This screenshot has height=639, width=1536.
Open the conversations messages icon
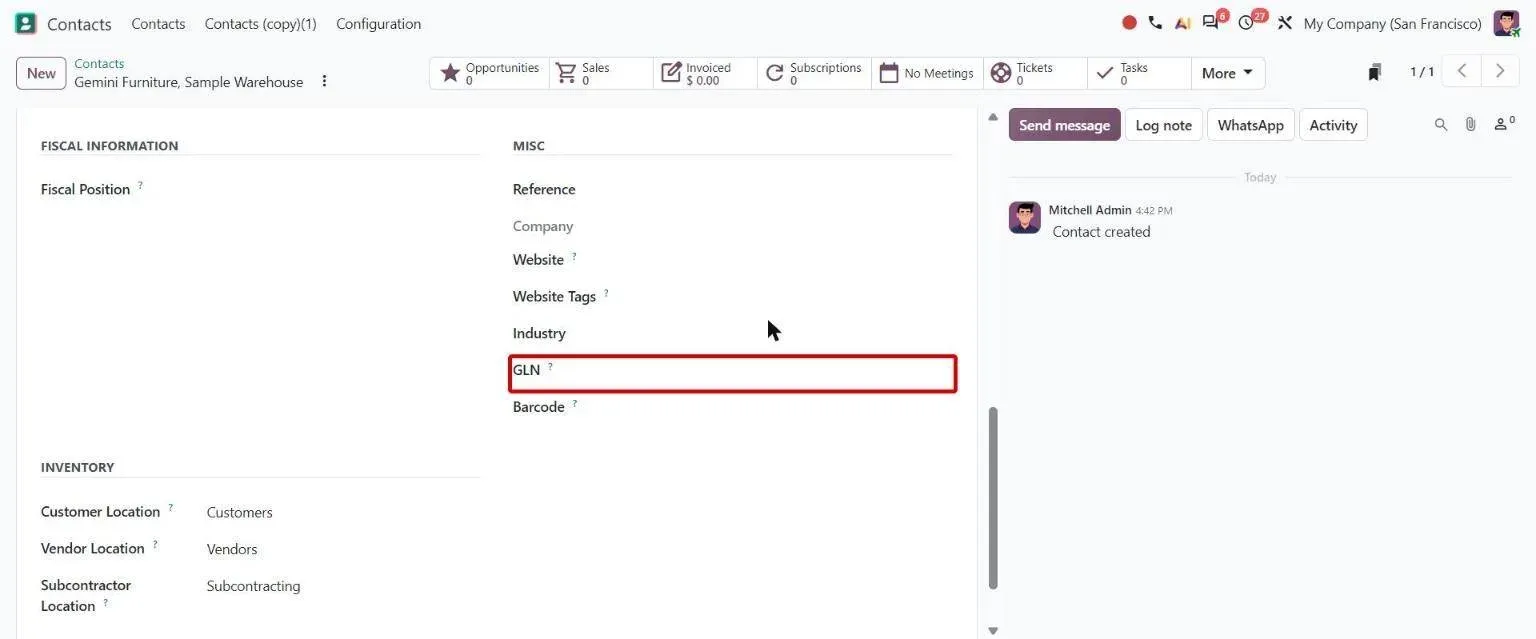tap(1213, 21)
